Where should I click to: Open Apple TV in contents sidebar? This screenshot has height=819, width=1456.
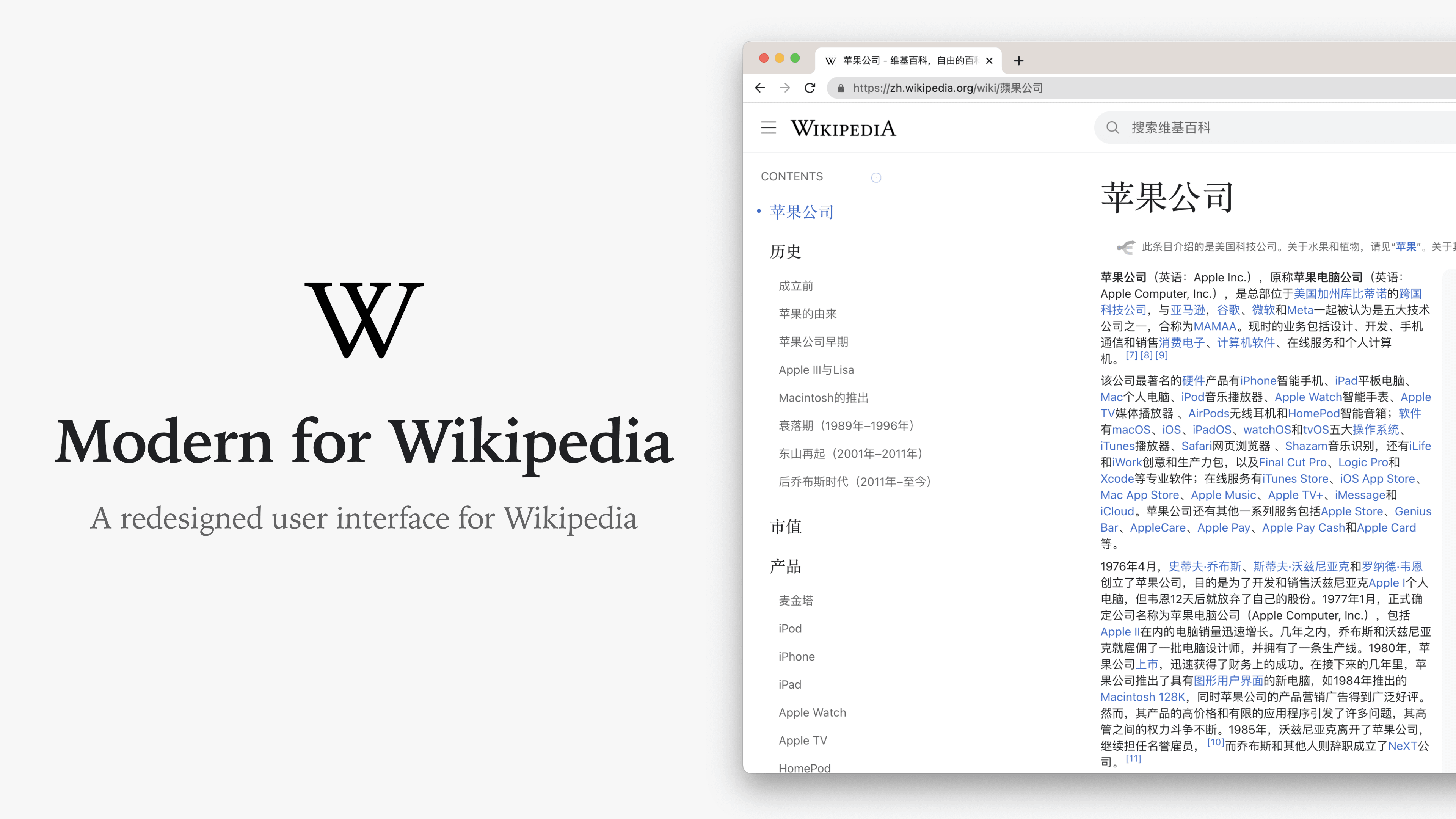(x=803, y=741)
